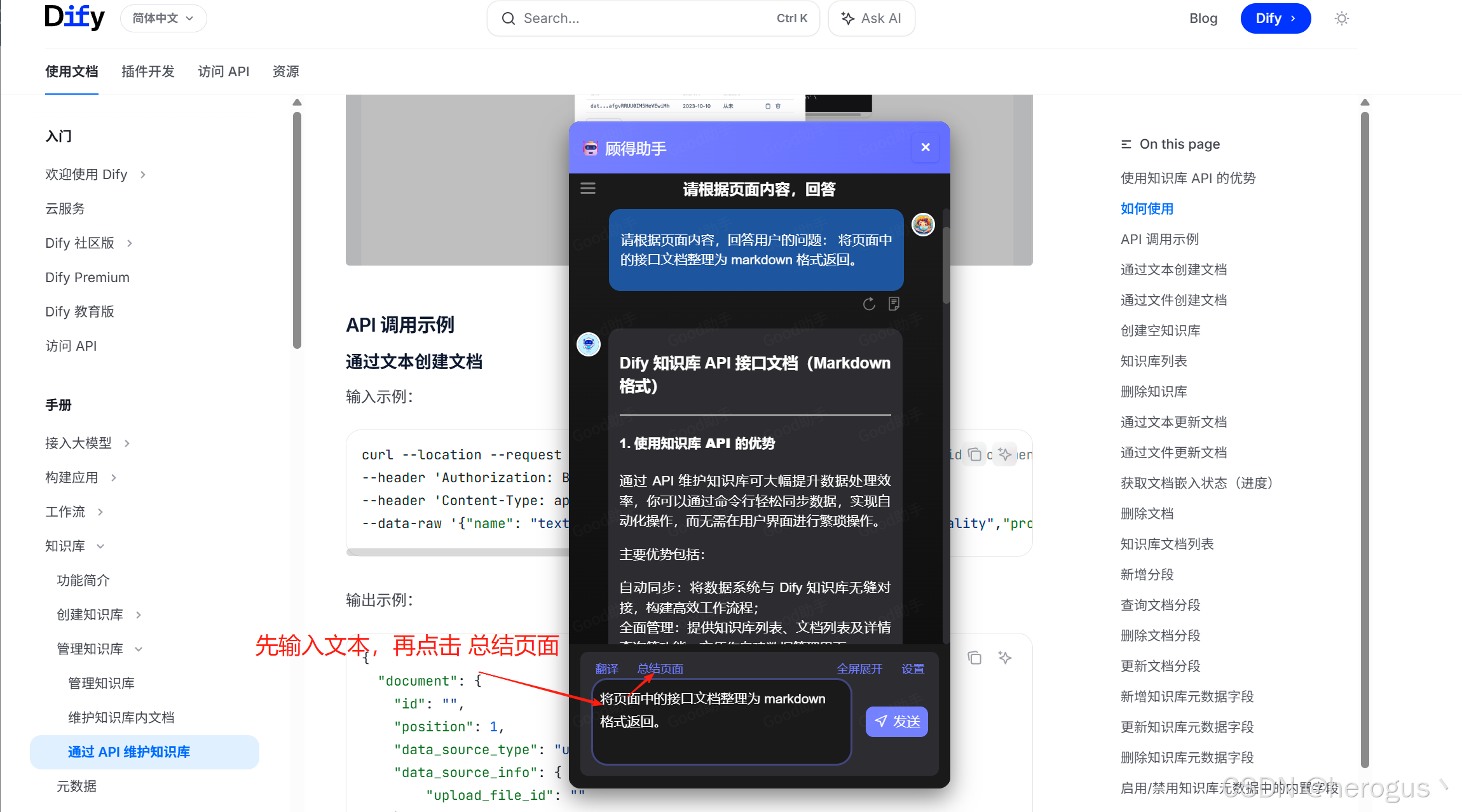Image resolution: width=1462 pixels, height=812 pixels.
Task: Click the blue Dify button
Action: [x=1275, y=18]
